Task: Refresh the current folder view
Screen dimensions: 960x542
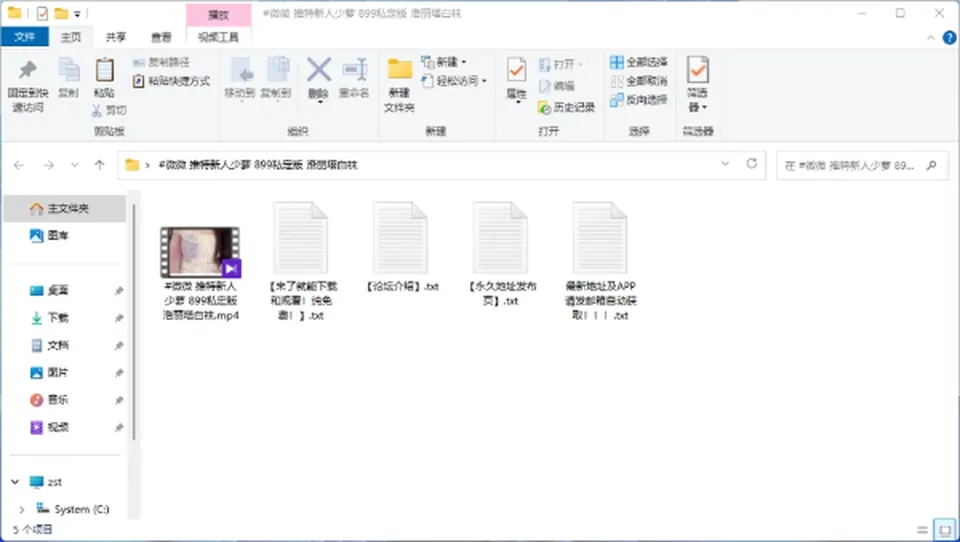Action: [752, 164]
